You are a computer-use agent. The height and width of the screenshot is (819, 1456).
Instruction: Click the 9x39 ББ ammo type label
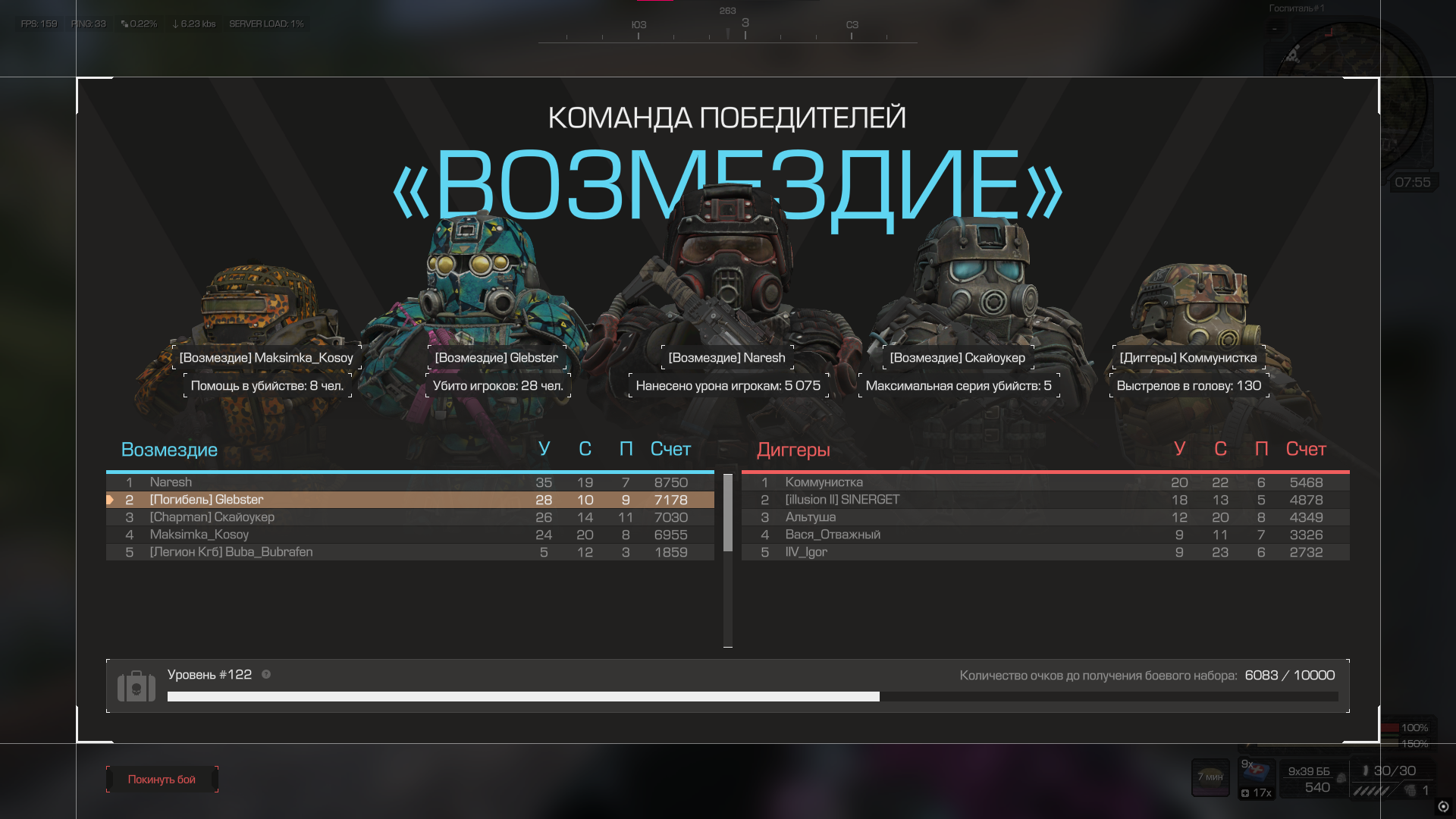[1309, 771]
